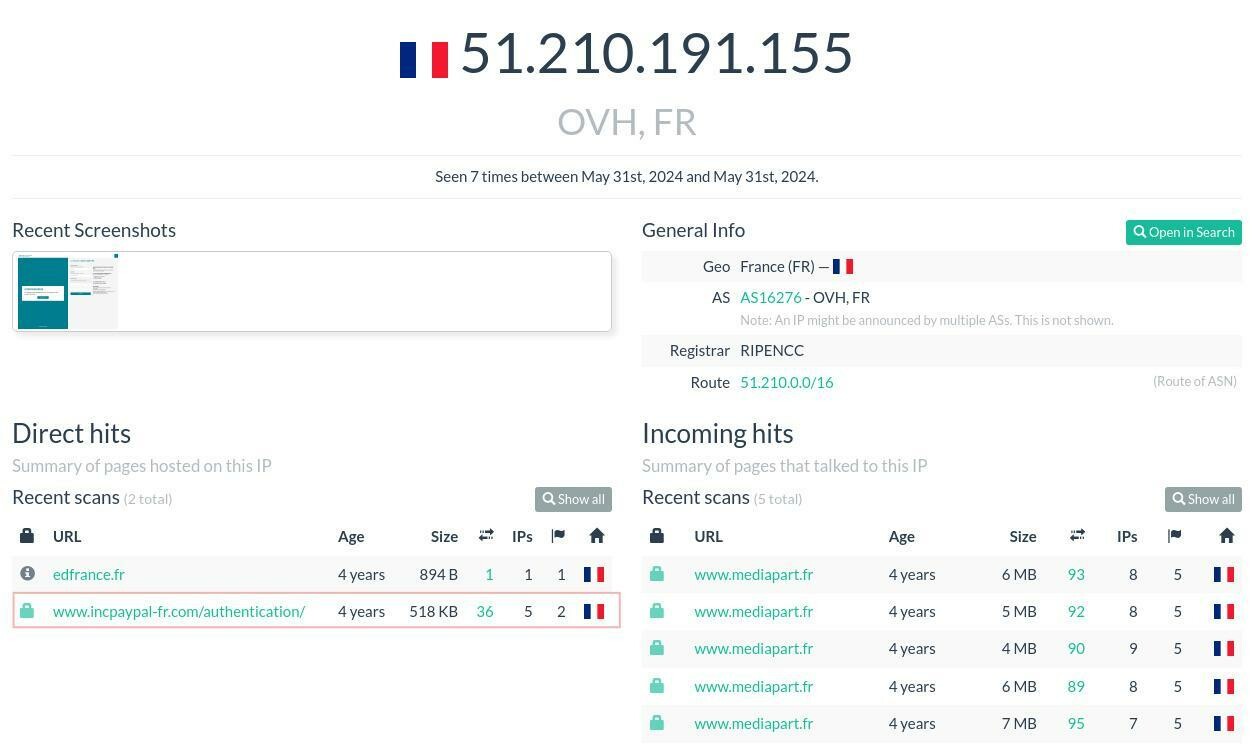Click the Seen 7 times date text
1253x755 pixels.
[x=627, y=176]
